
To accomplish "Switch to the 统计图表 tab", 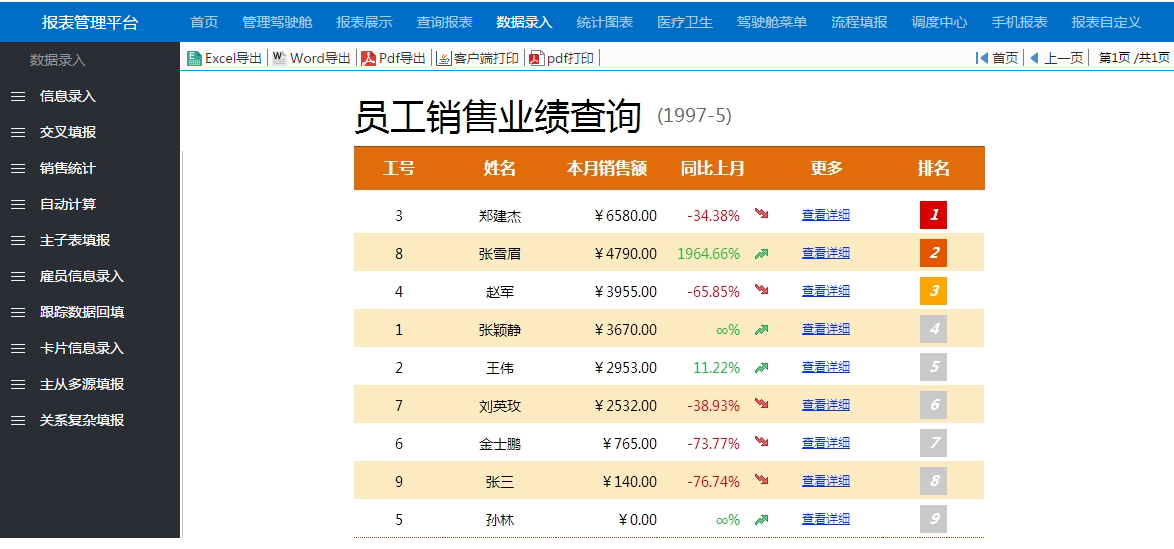I will tap(605, 22).
